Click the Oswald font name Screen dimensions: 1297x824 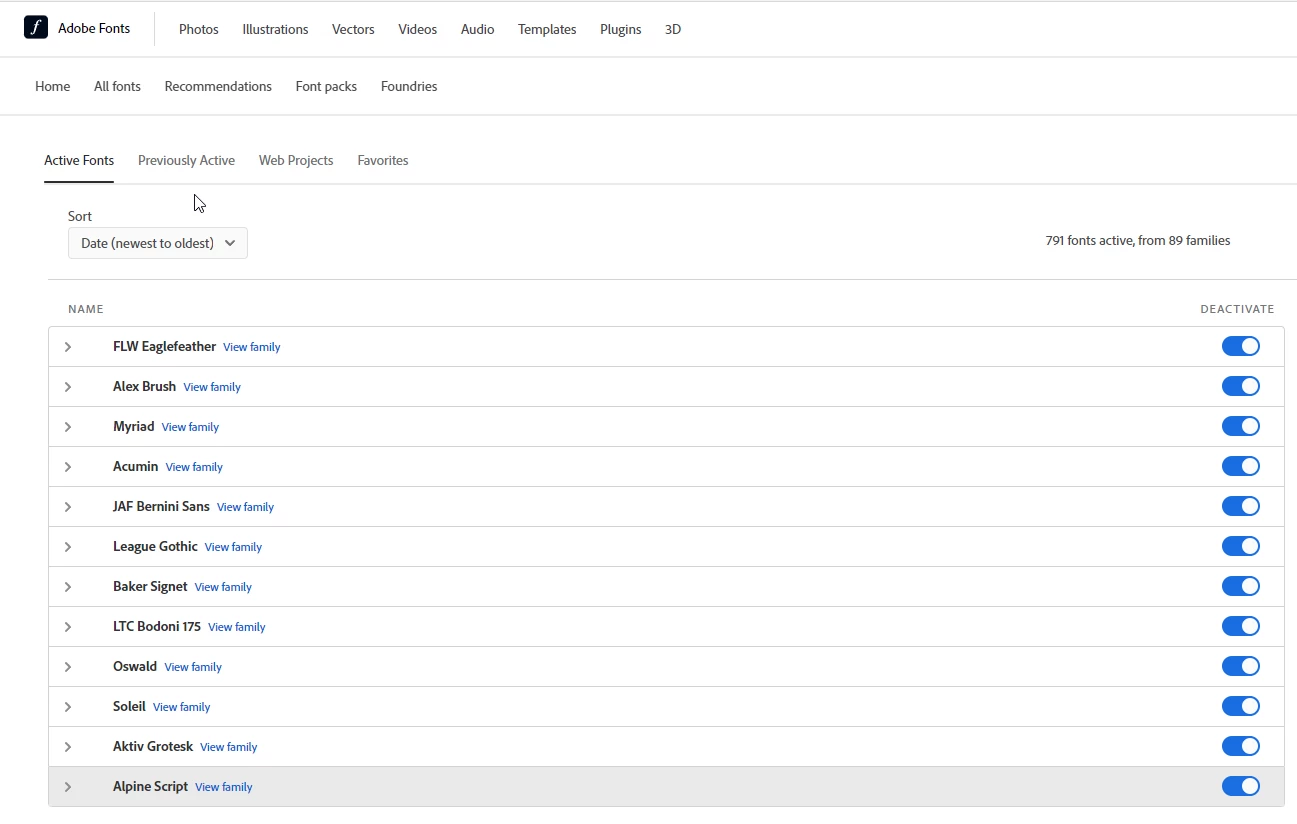pyautogui.click(x=135, y=666)
